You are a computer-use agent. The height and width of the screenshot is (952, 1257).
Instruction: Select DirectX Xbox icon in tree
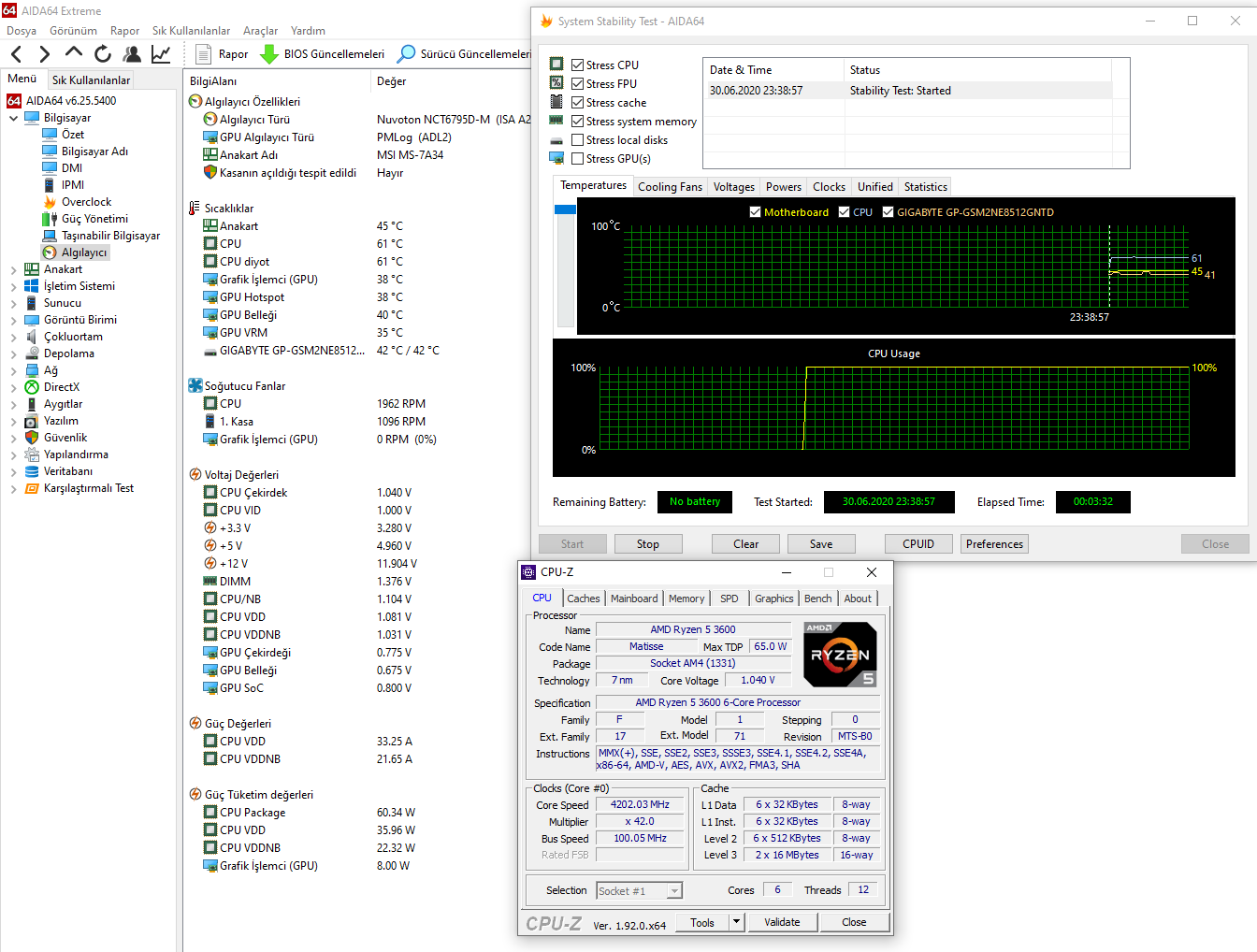point(32,387)
